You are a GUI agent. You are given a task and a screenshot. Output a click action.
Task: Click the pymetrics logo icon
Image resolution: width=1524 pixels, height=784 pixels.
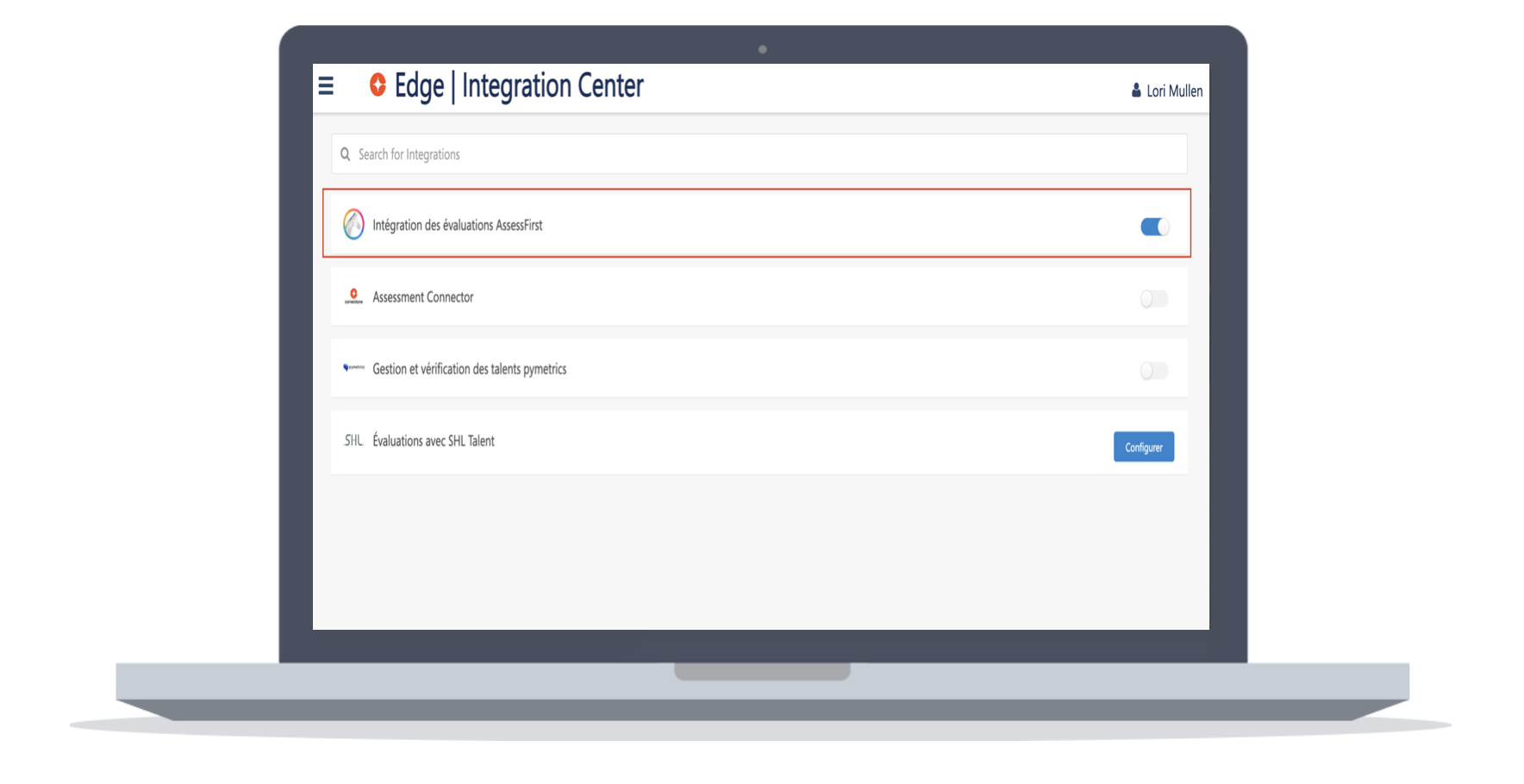[x=353, y=368]
